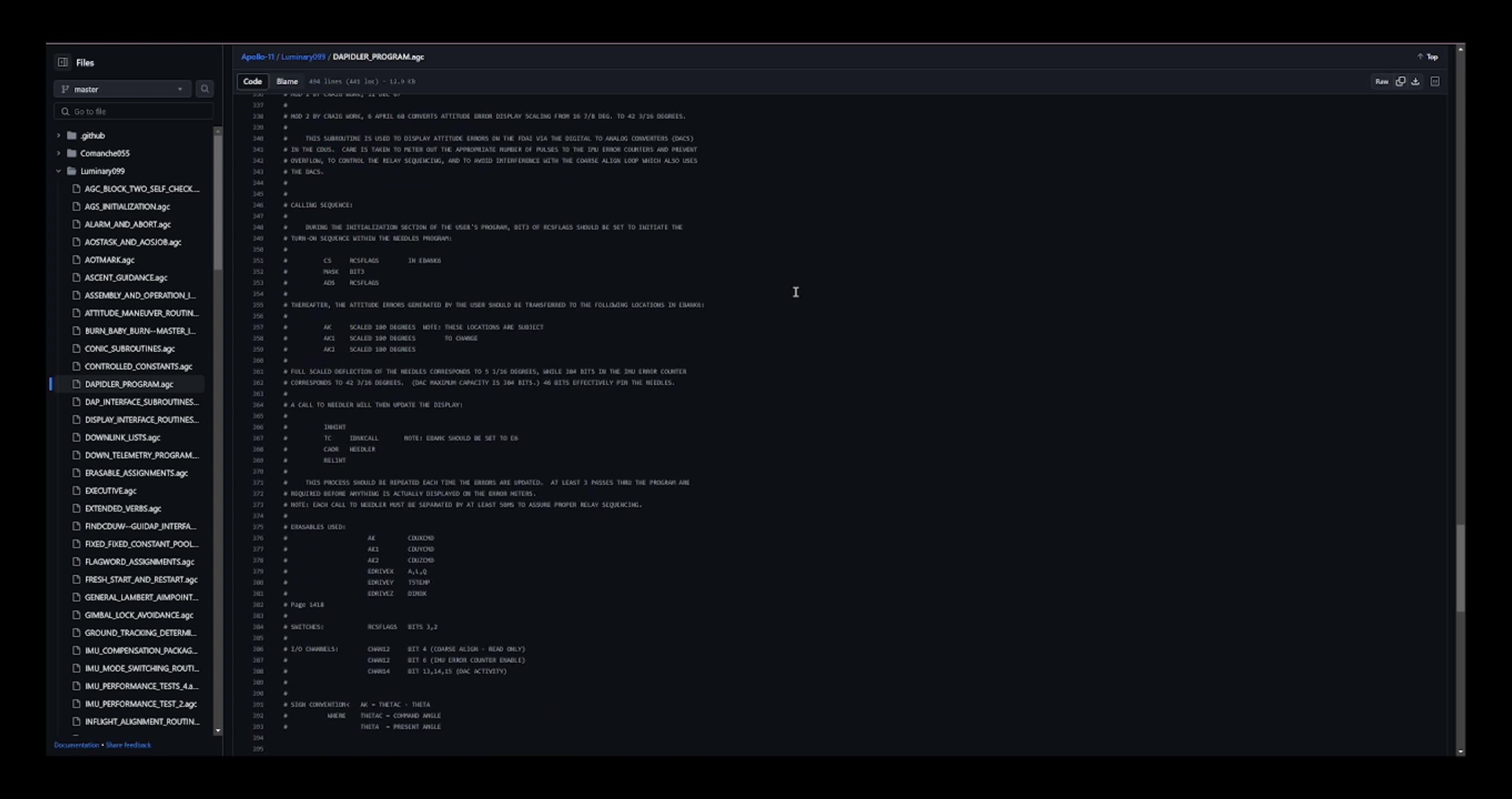Click the Raw button

pyautogui.click(x=1382, y=82)
